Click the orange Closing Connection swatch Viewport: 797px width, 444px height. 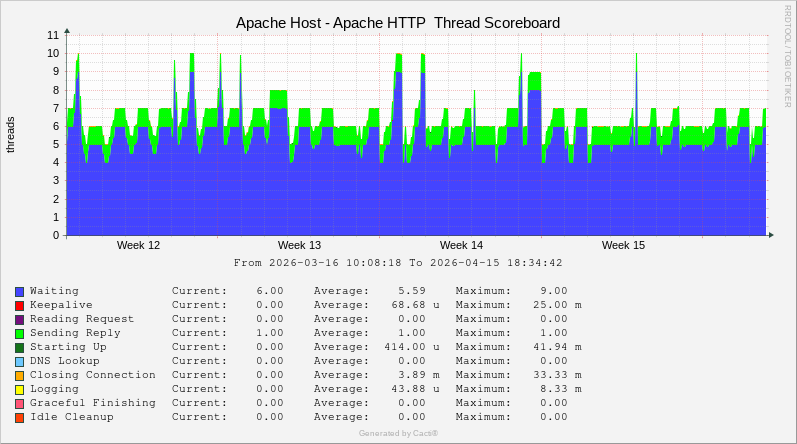pos(19,375)
